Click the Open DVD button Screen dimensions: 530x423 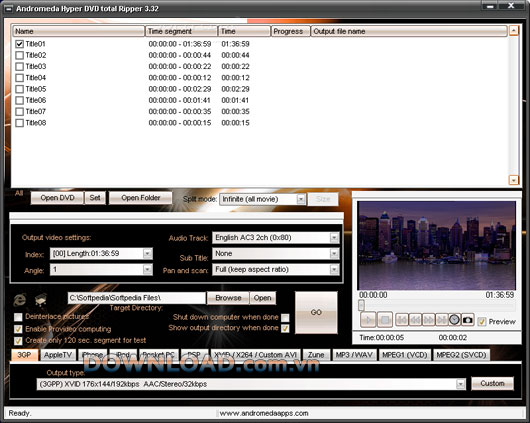(57, 198)
